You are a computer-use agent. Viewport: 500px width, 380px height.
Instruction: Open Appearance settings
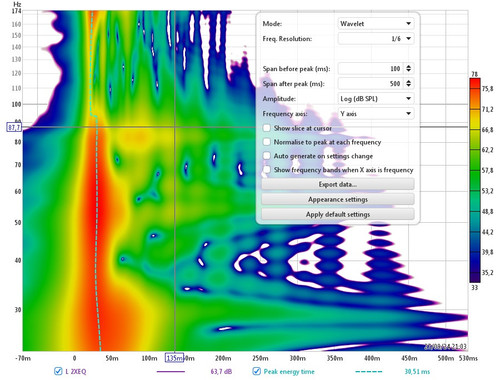click(338, 199)
